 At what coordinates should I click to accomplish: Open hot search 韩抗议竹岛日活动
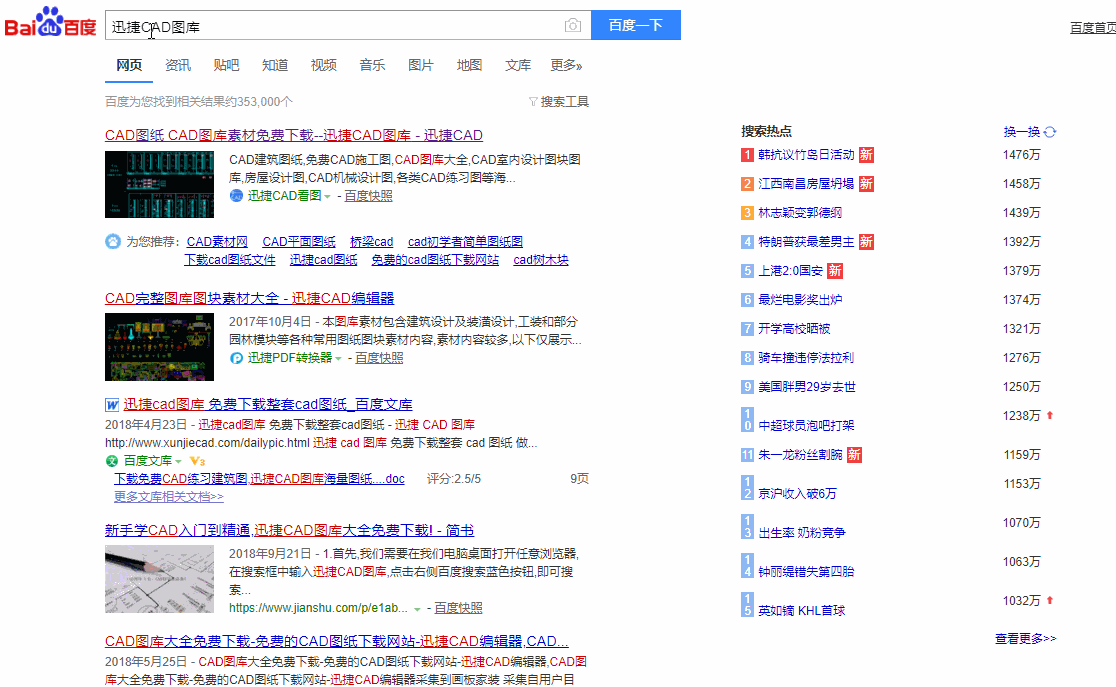tap(806, 154)
